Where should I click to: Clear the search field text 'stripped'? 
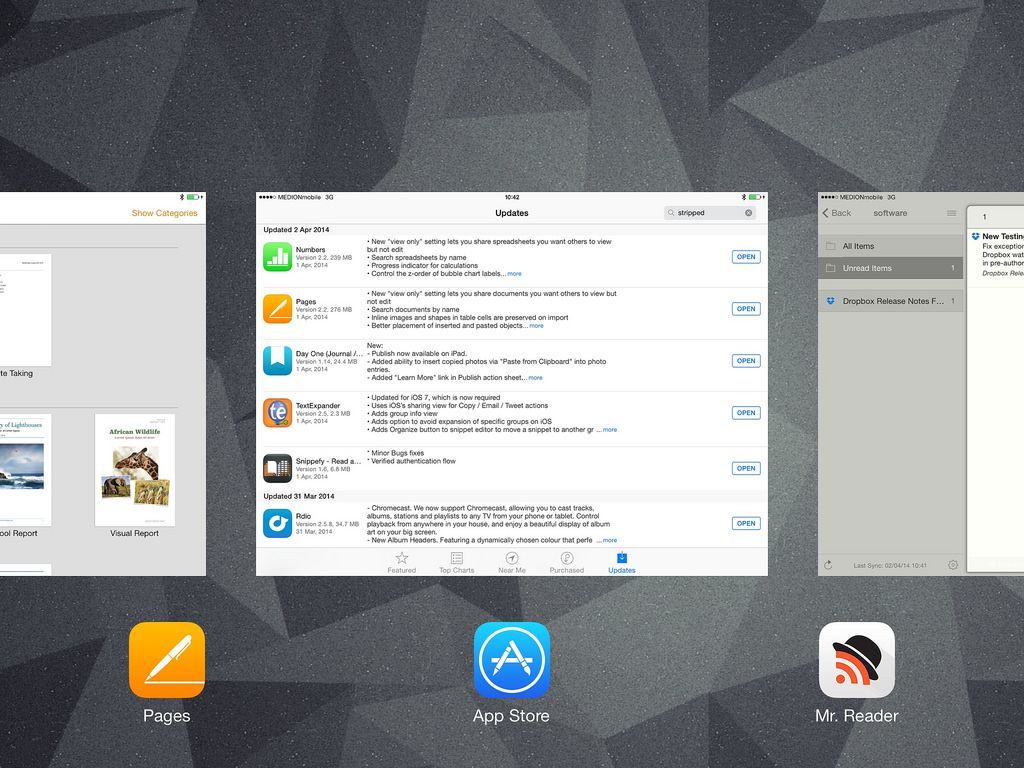point(748,213)
